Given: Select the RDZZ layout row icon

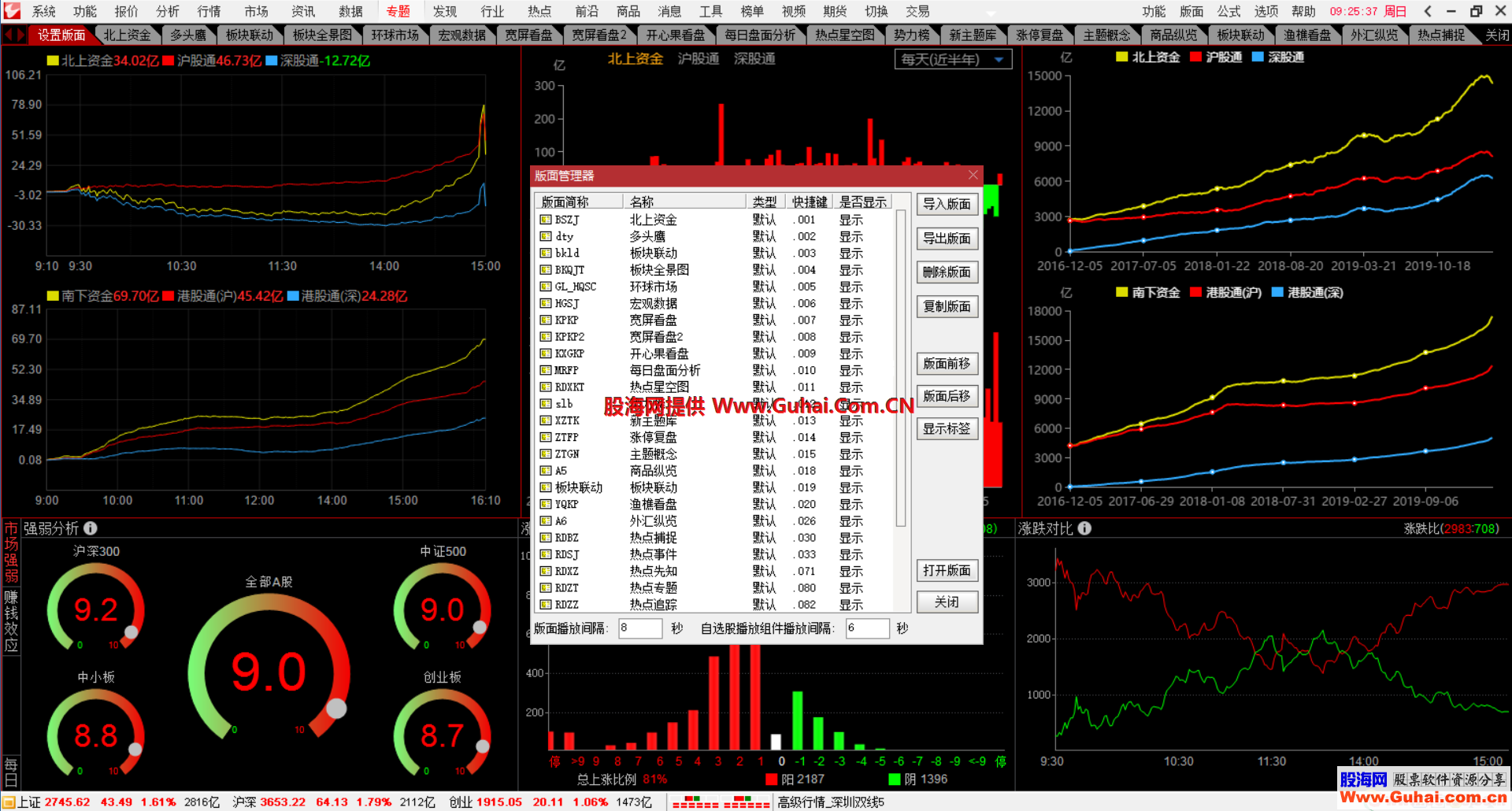Looking at the screenshot, I should click(545, 605).
